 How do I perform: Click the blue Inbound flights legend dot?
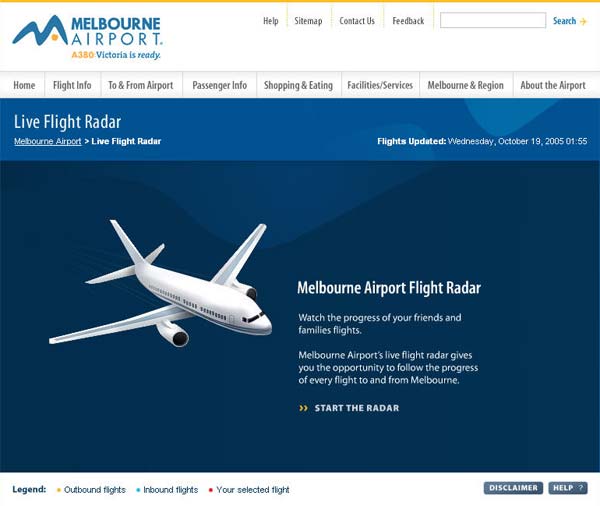click(x=138, y=490)
